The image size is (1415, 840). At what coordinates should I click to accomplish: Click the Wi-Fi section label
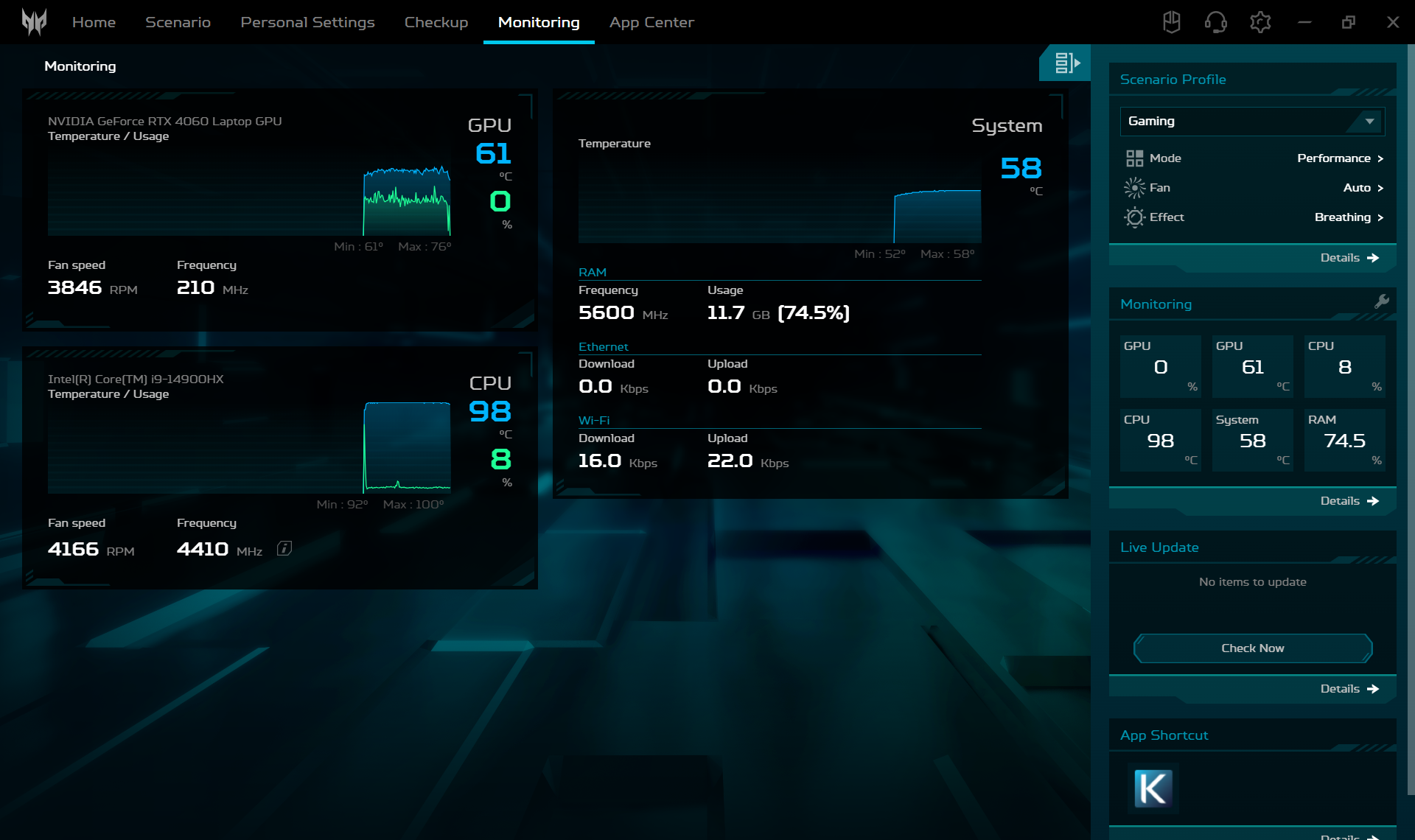[x=594, y=421]
